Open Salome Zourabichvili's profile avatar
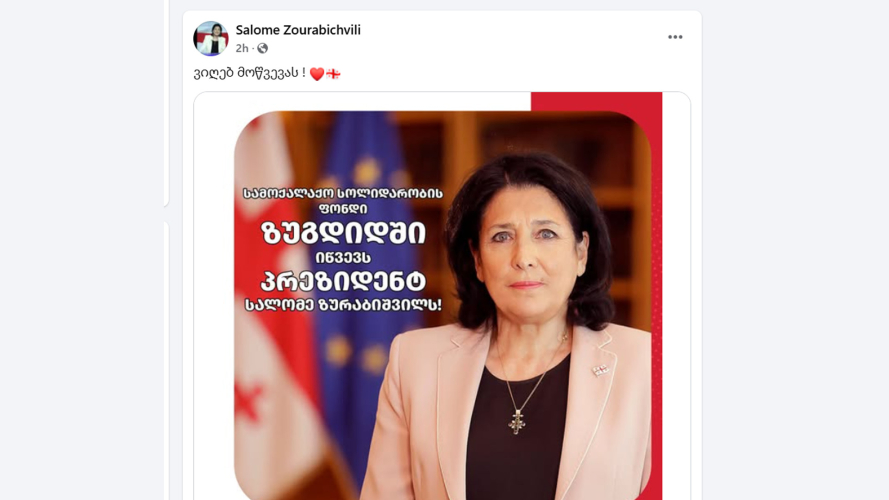Screen dimensions: 889x500 tap(210, 39)
